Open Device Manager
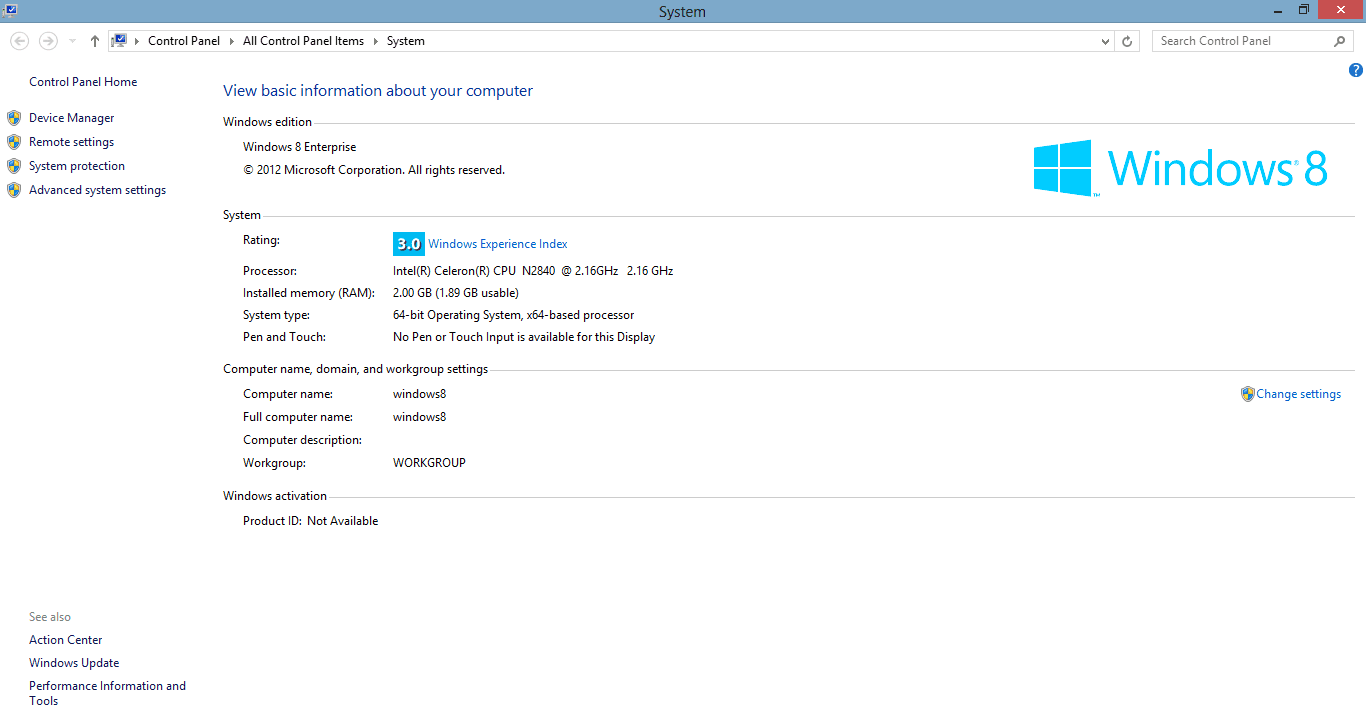This screenshot has height=728, width=1366. point(72,118)
